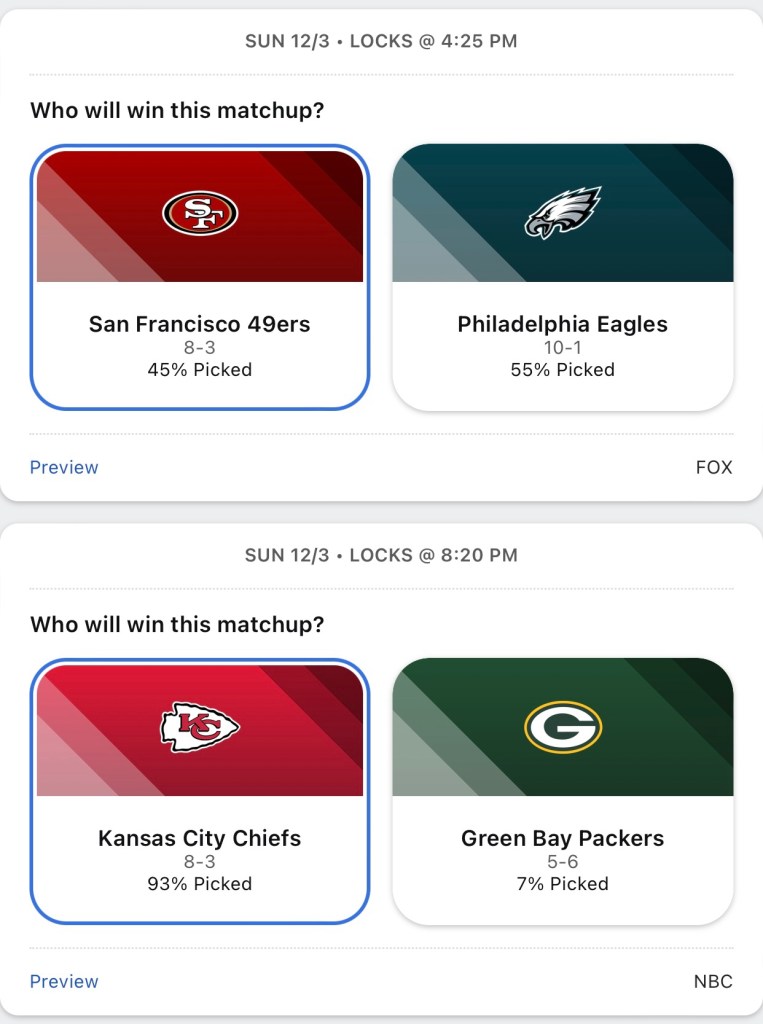
Task: Click the San Francisco 49ers logo
Action: click(x=200, y=213)
